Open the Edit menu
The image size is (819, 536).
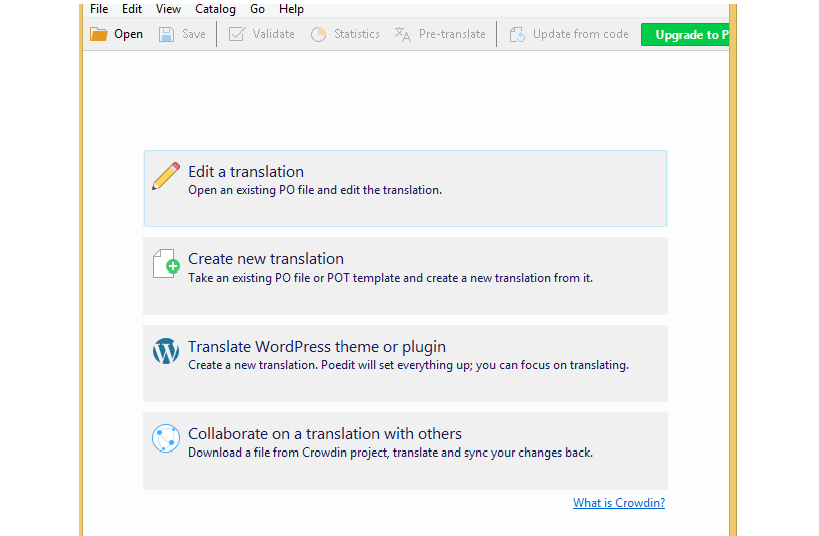click(132, 9)
